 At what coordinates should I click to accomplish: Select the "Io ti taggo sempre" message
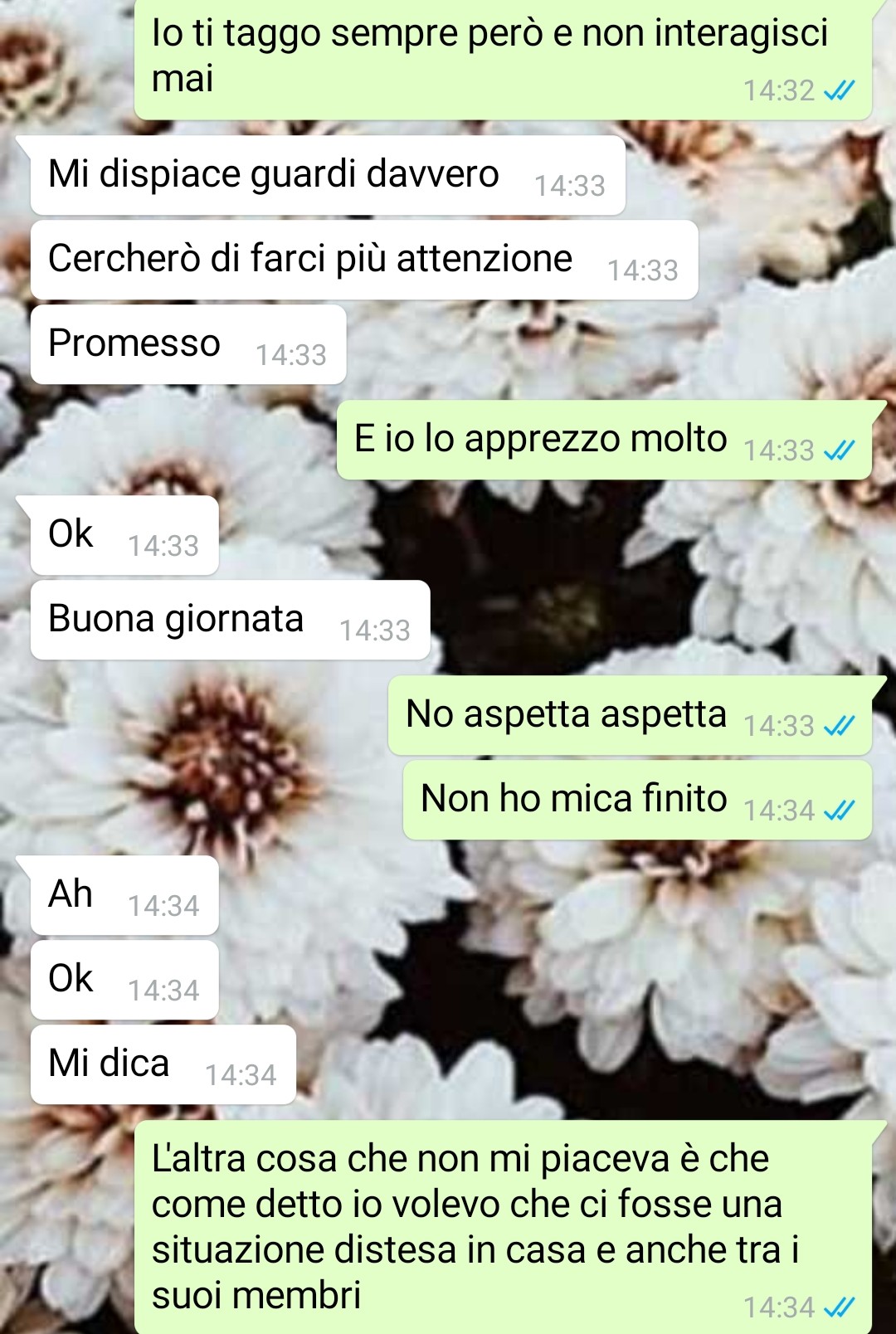coord(503,58)
